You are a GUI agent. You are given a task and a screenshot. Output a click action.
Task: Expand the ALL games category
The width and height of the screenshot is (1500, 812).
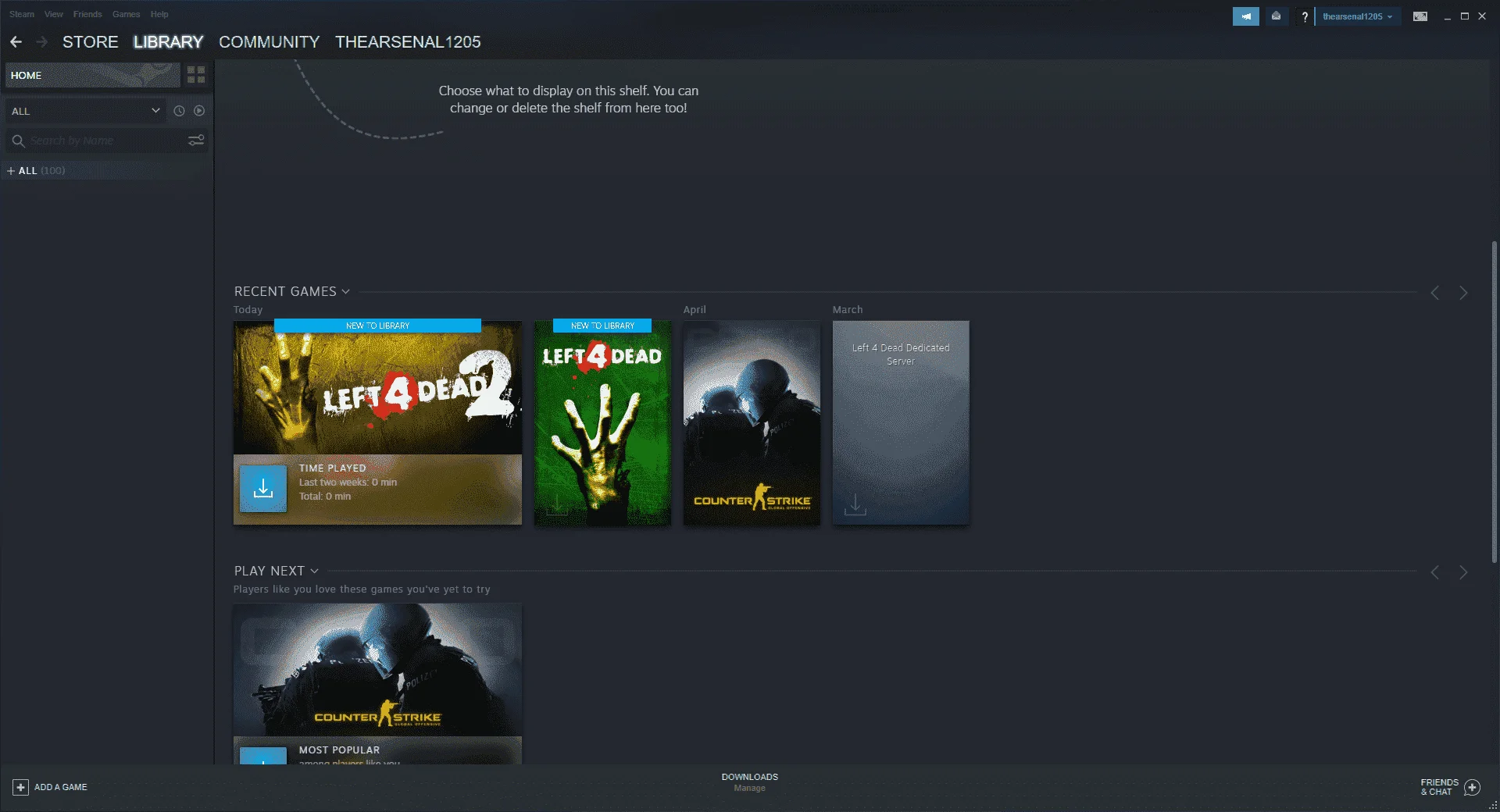pos(11,170)
